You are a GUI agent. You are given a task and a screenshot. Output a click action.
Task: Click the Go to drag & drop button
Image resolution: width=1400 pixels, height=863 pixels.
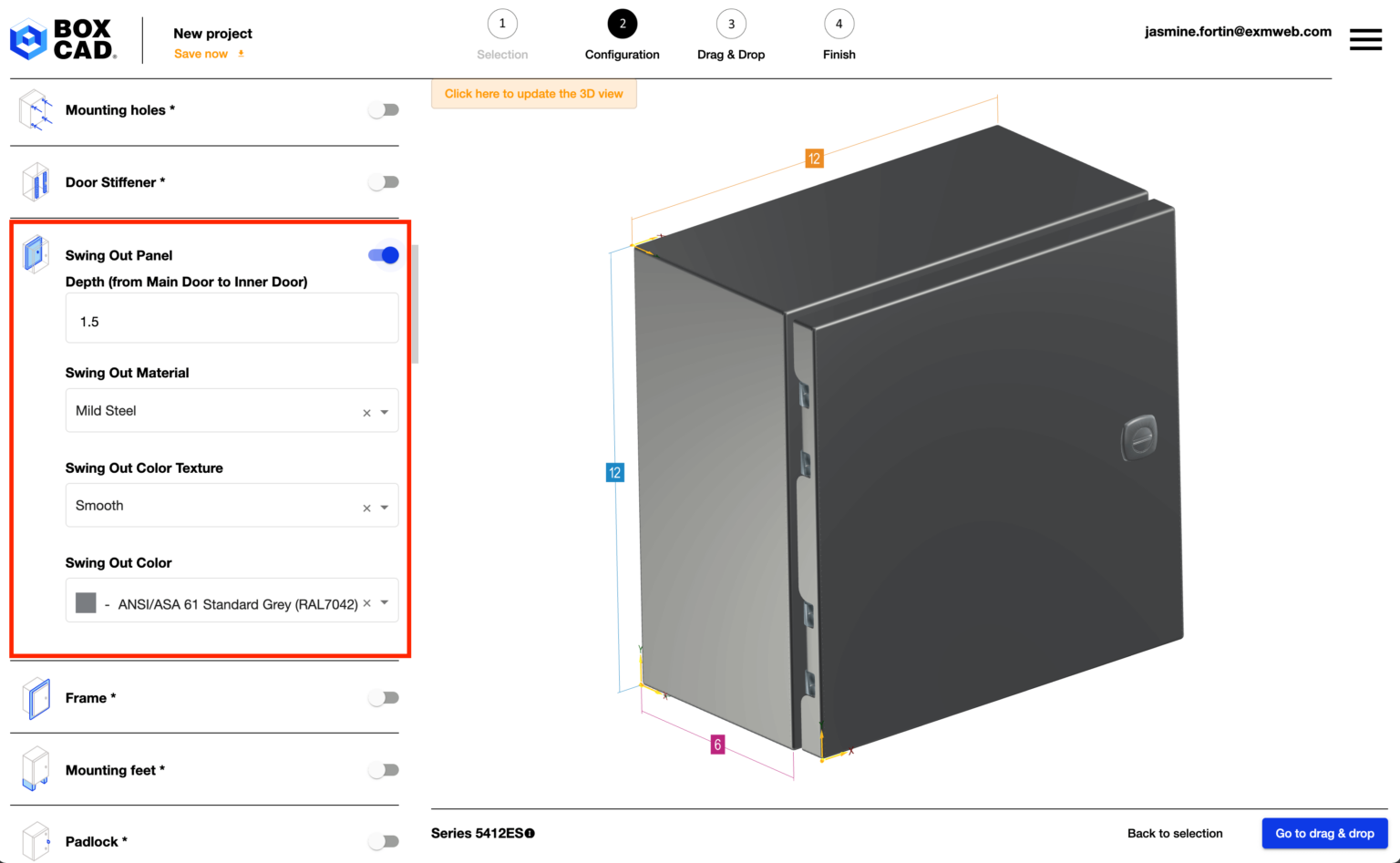pos(1324,833)
